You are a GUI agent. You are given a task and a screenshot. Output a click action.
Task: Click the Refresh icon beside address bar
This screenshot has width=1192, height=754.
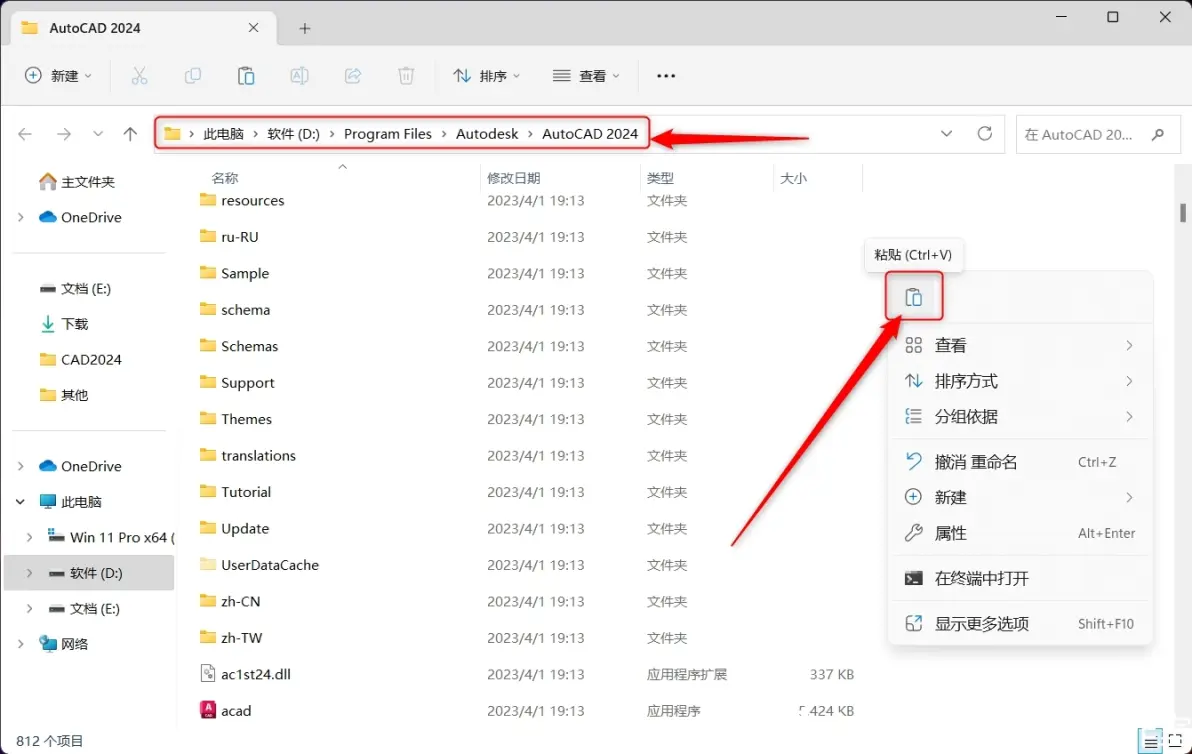click(984, 134)
